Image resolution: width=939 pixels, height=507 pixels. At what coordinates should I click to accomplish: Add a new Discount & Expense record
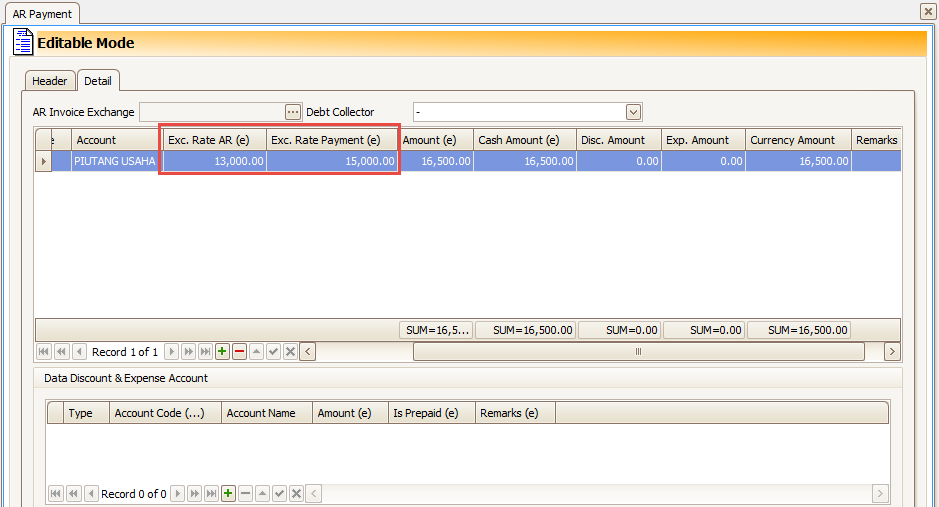point(228,493)
